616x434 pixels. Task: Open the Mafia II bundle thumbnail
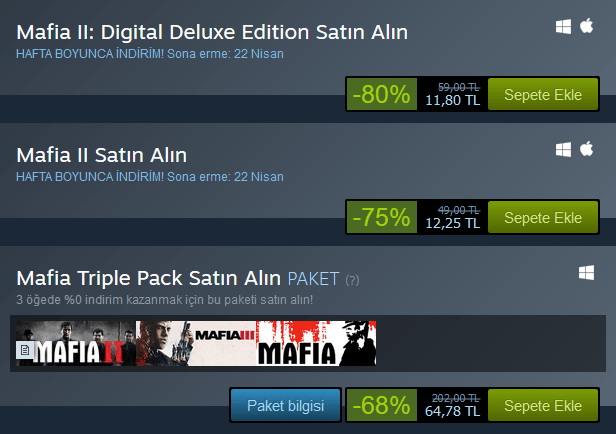coord(76,344)
